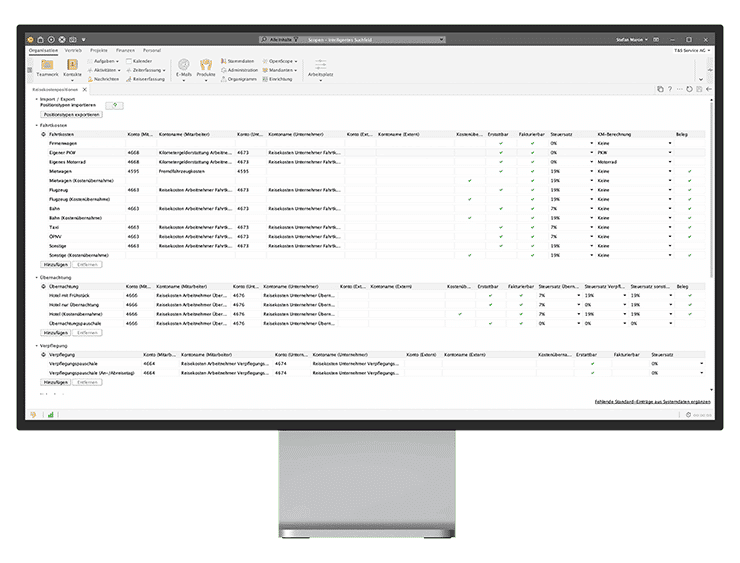Click the refresh icon in toolbar
The height and width of the screenshot is (563, 740).
[x=691, y=89]
